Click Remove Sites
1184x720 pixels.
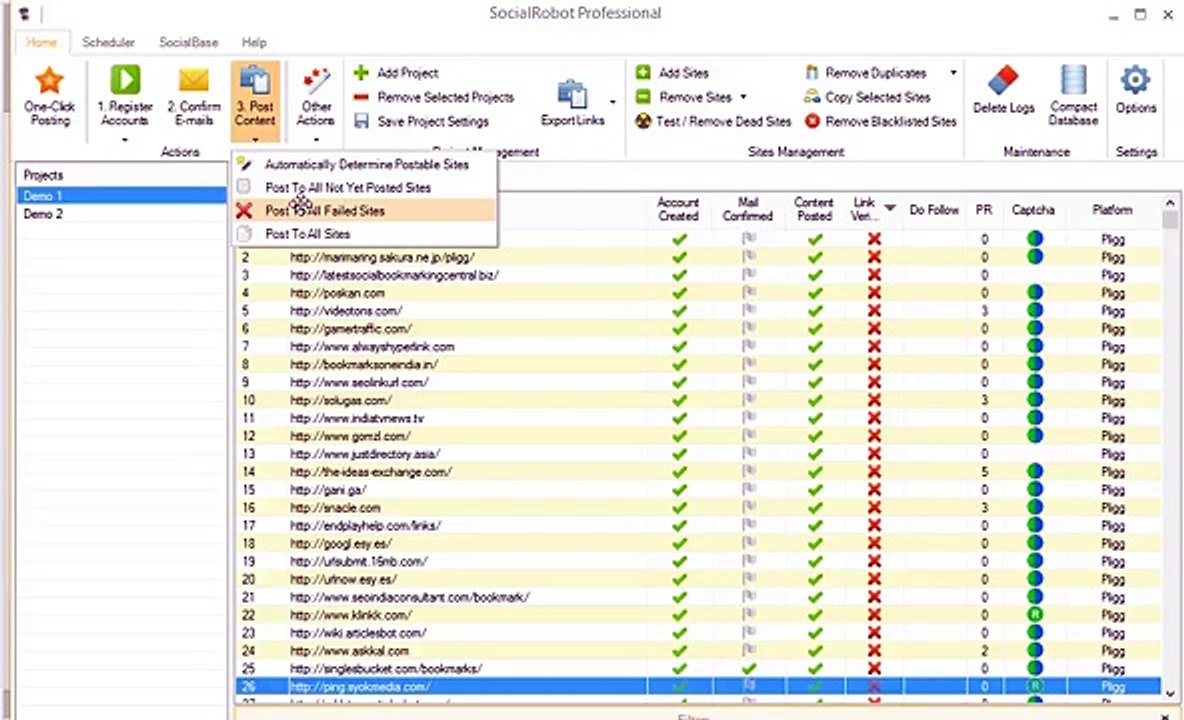683,97
